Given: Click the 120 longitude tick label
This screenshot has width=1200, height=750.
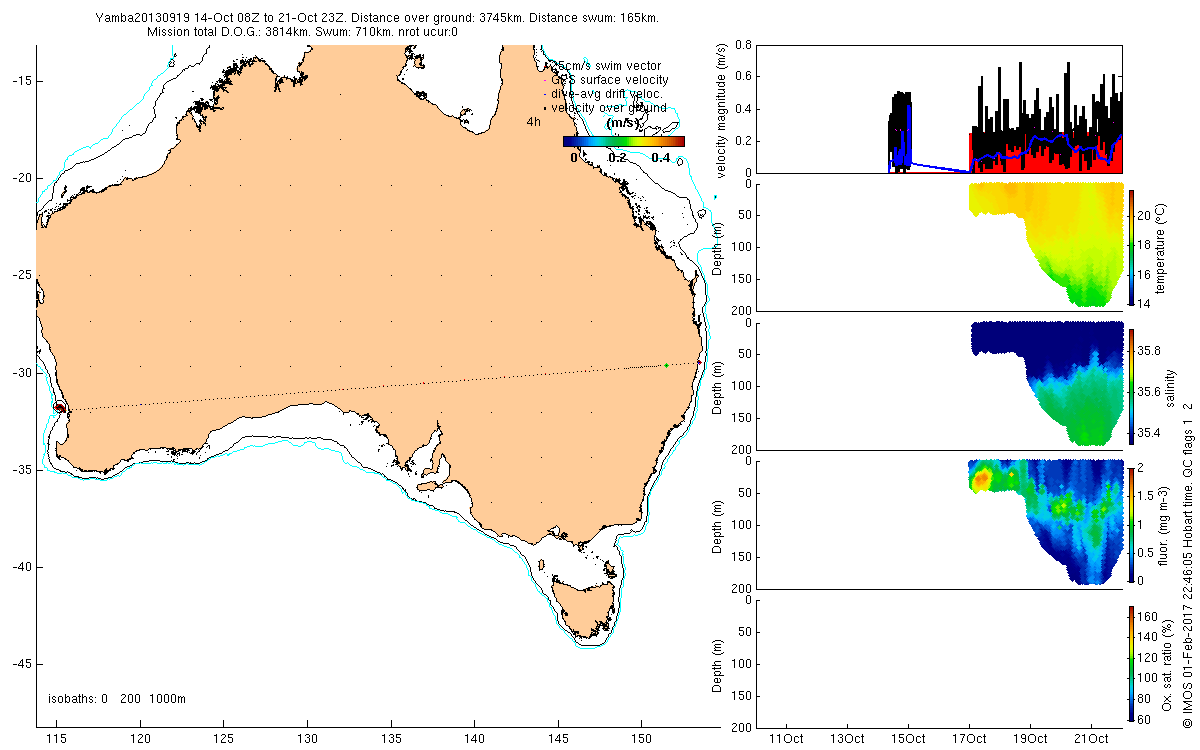Looking at the screenshot, I should point(140,739).
